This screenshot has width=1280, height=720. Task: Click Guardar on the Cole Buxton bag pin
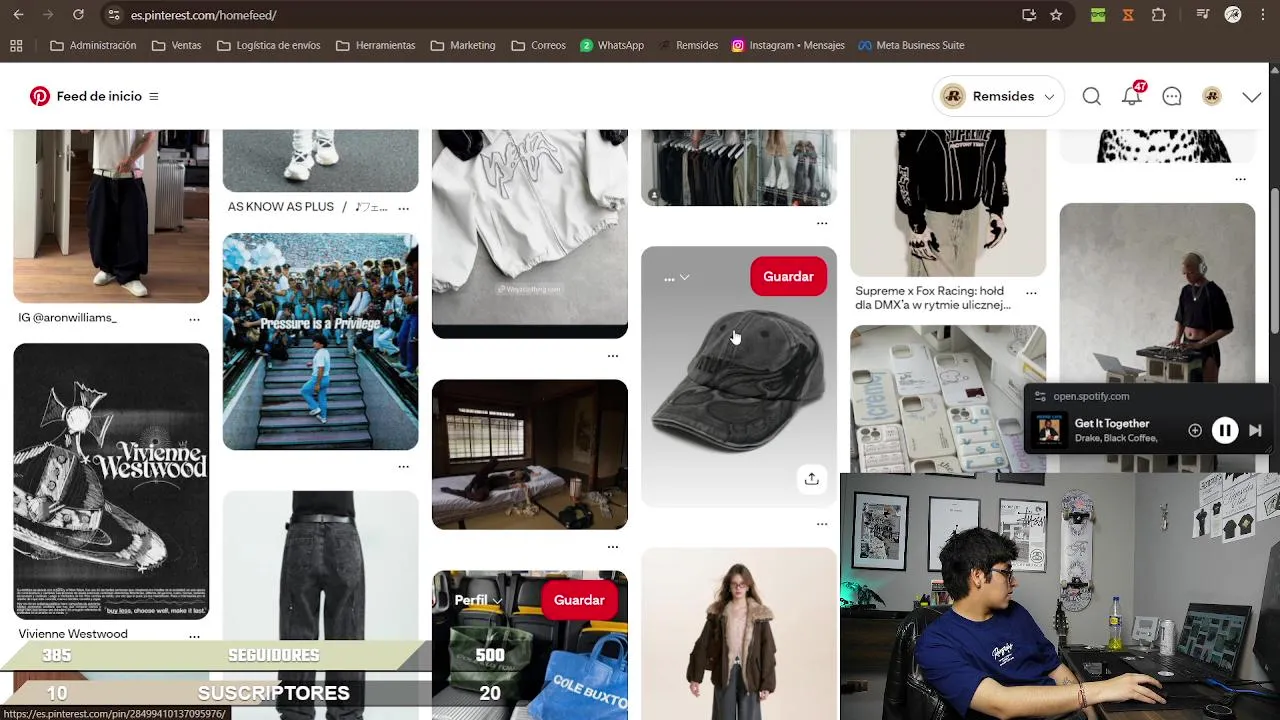click(579, 601)
